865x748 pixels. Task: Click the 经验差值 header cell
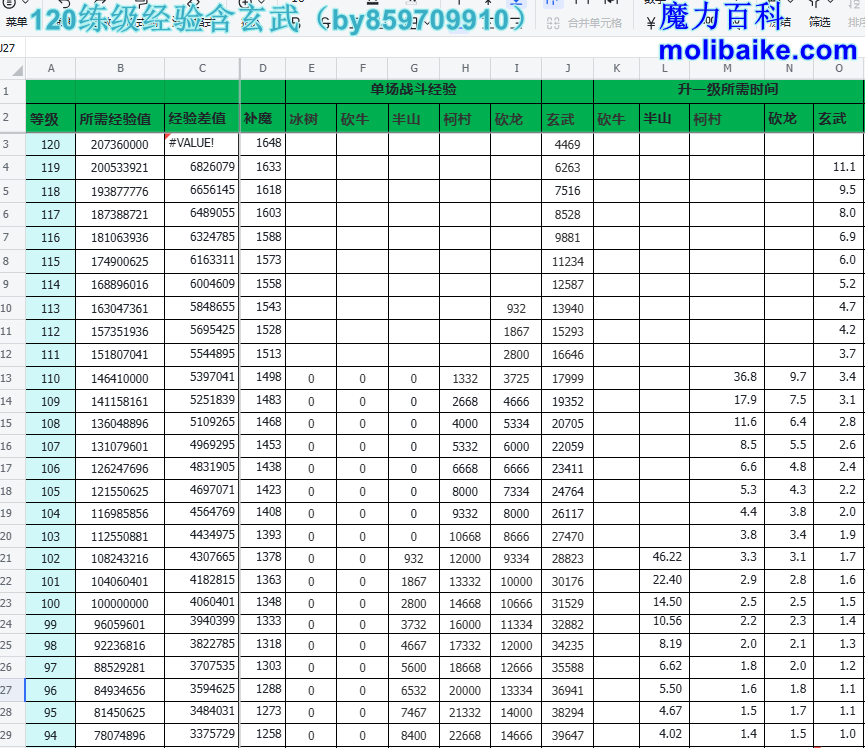tap(202, 119)
